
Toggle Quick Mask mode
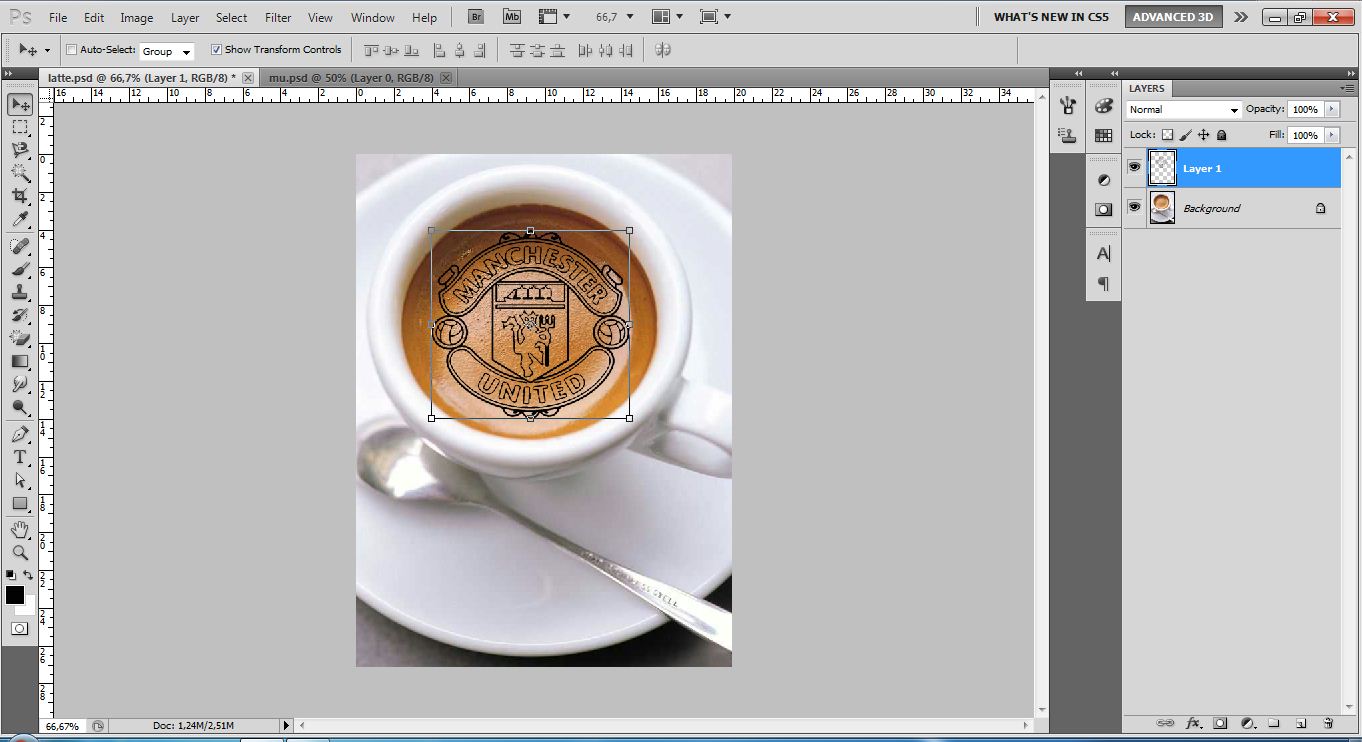click(20, 629)
